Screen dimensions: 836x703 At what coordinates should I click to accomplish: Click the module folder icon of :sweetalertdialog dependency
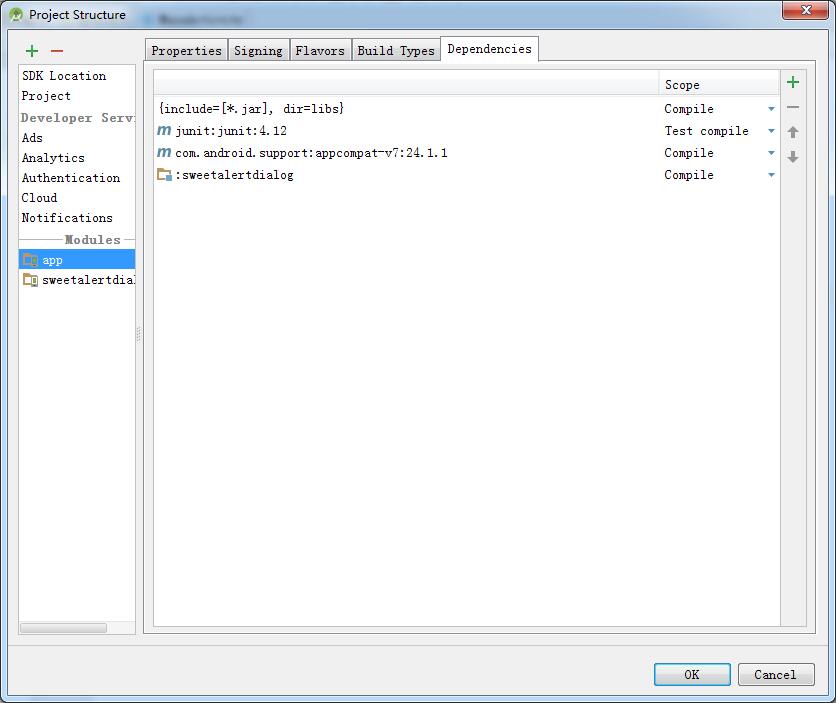[164, 175]
